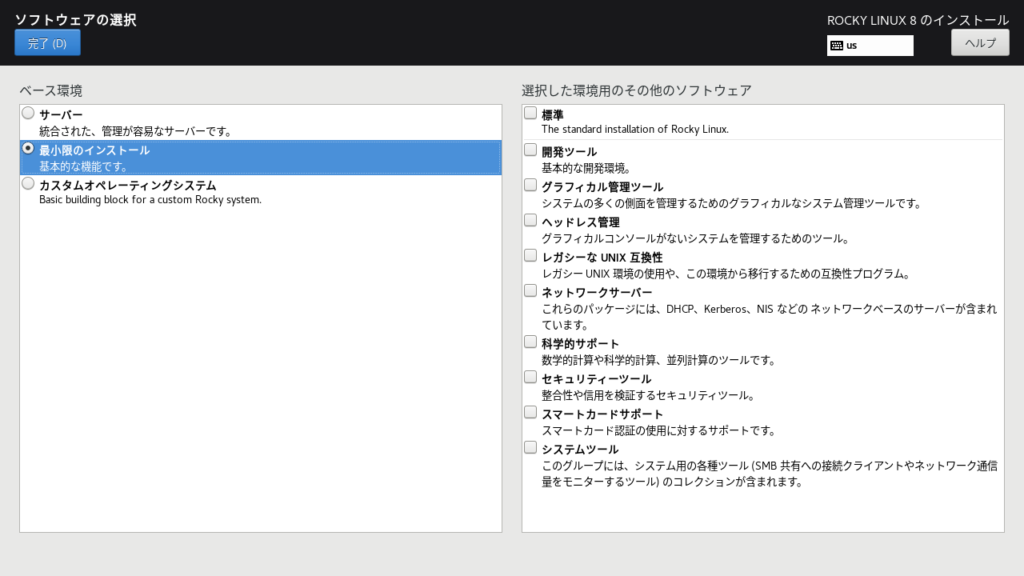Screen dimensions: 1024x576
Task: Tick the グラフィカル管理ツール checkbox
Action: tap(530, 185)
